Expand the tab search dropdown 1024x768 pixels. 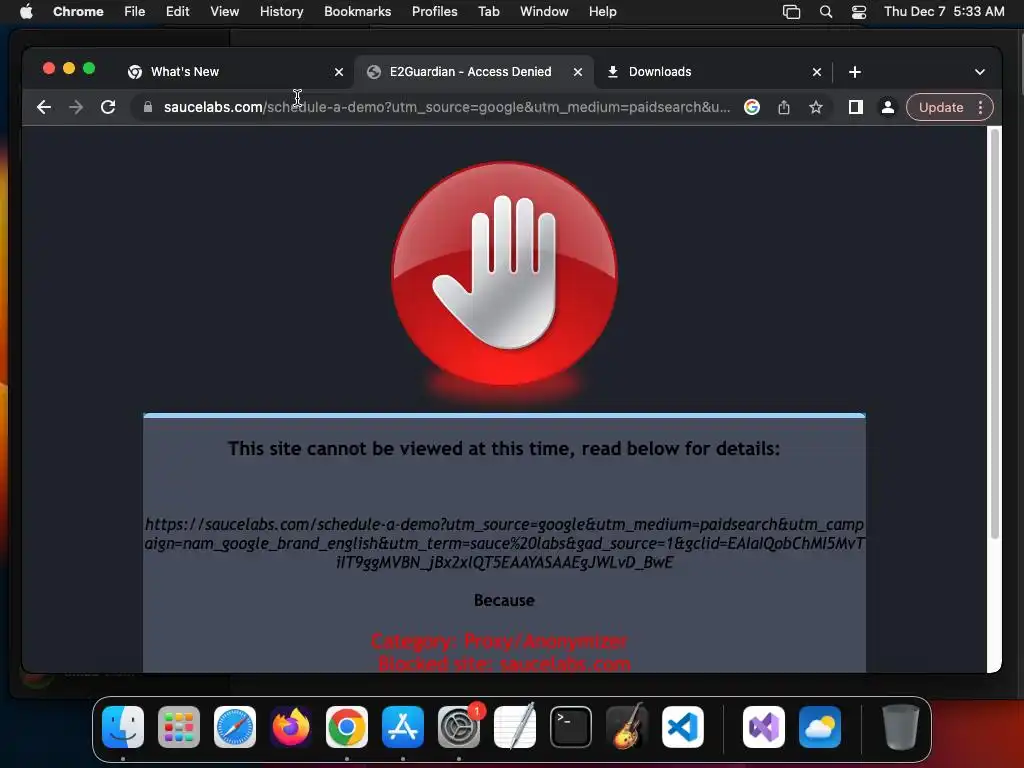(980, 72)
